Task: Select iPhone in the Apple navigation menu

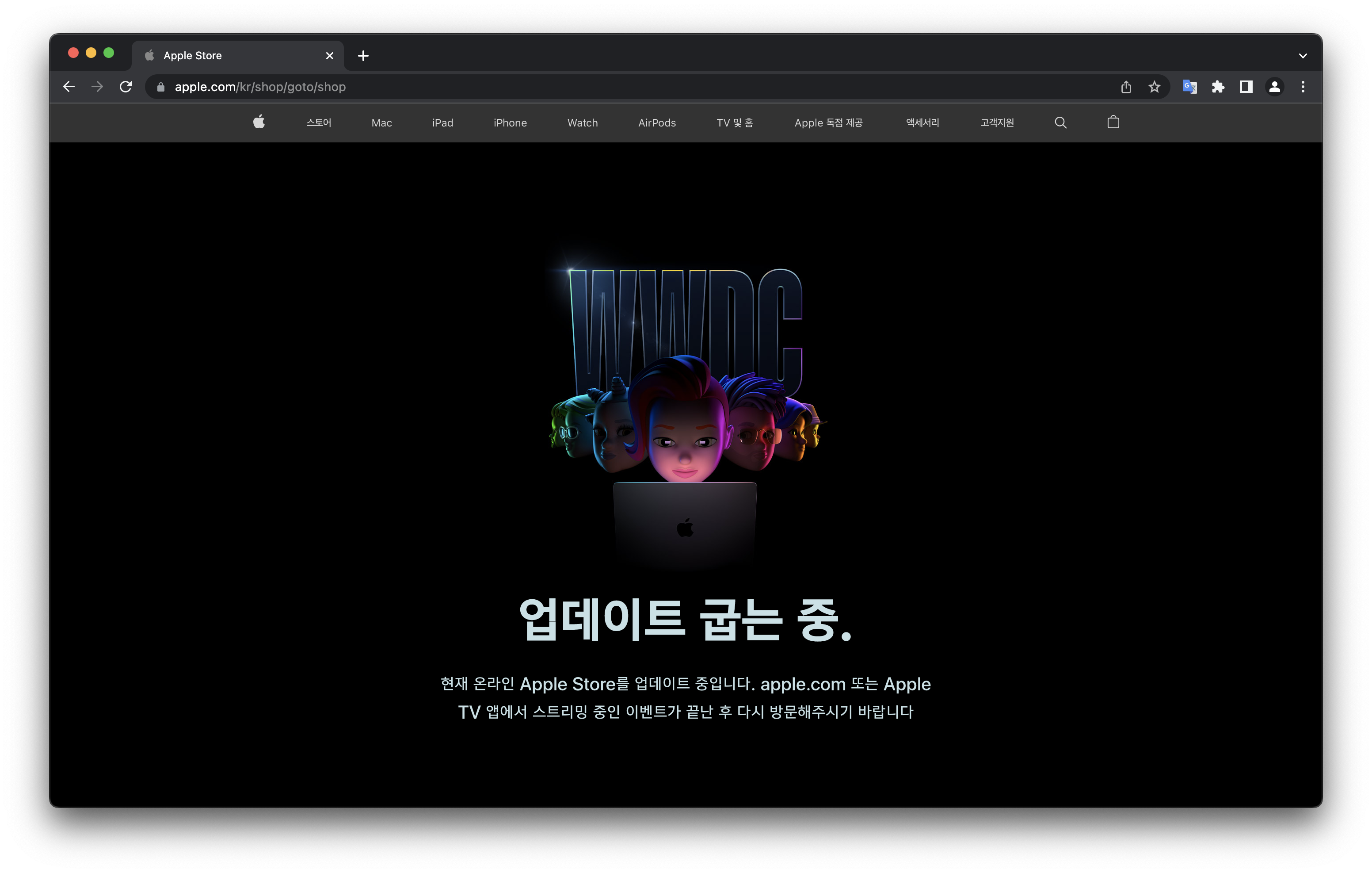Action: pos(510,122)
